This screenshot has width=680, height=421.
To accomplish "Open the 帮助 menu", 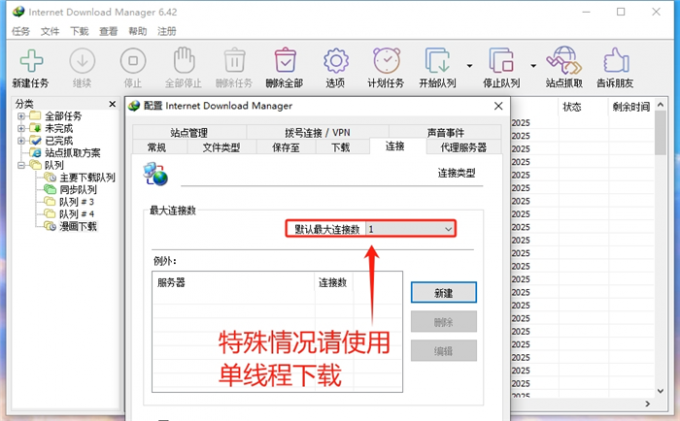I will pos(137,31).
